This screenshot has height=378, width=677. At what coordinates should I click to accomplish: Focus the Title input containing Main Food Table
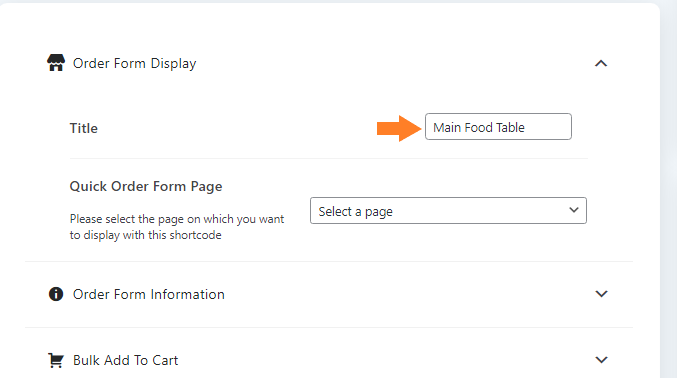(498, 127)
